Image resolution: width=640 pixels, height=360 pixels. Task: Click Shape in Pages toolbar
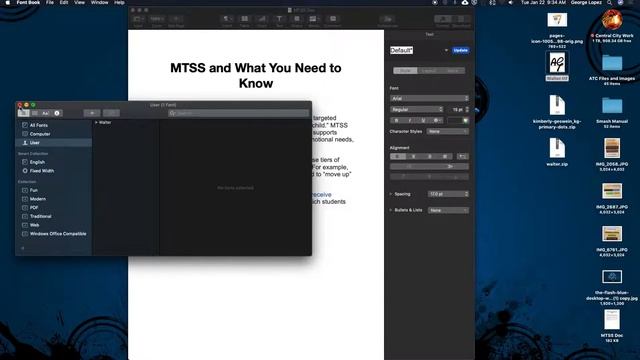(297, 20)
